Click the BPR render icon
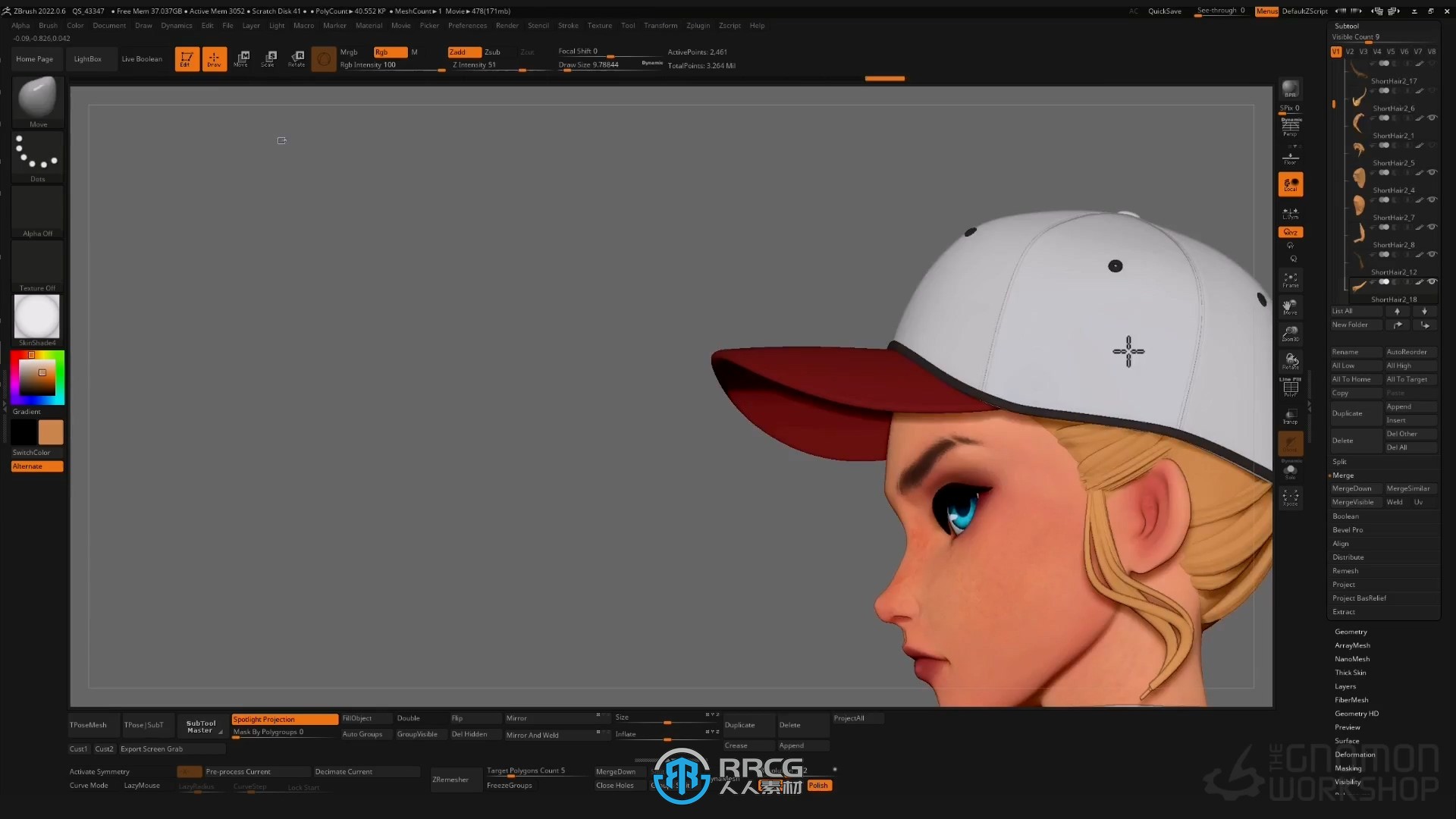The width and height of the screenshot is (1456, 819). [x=1290, y=89]
